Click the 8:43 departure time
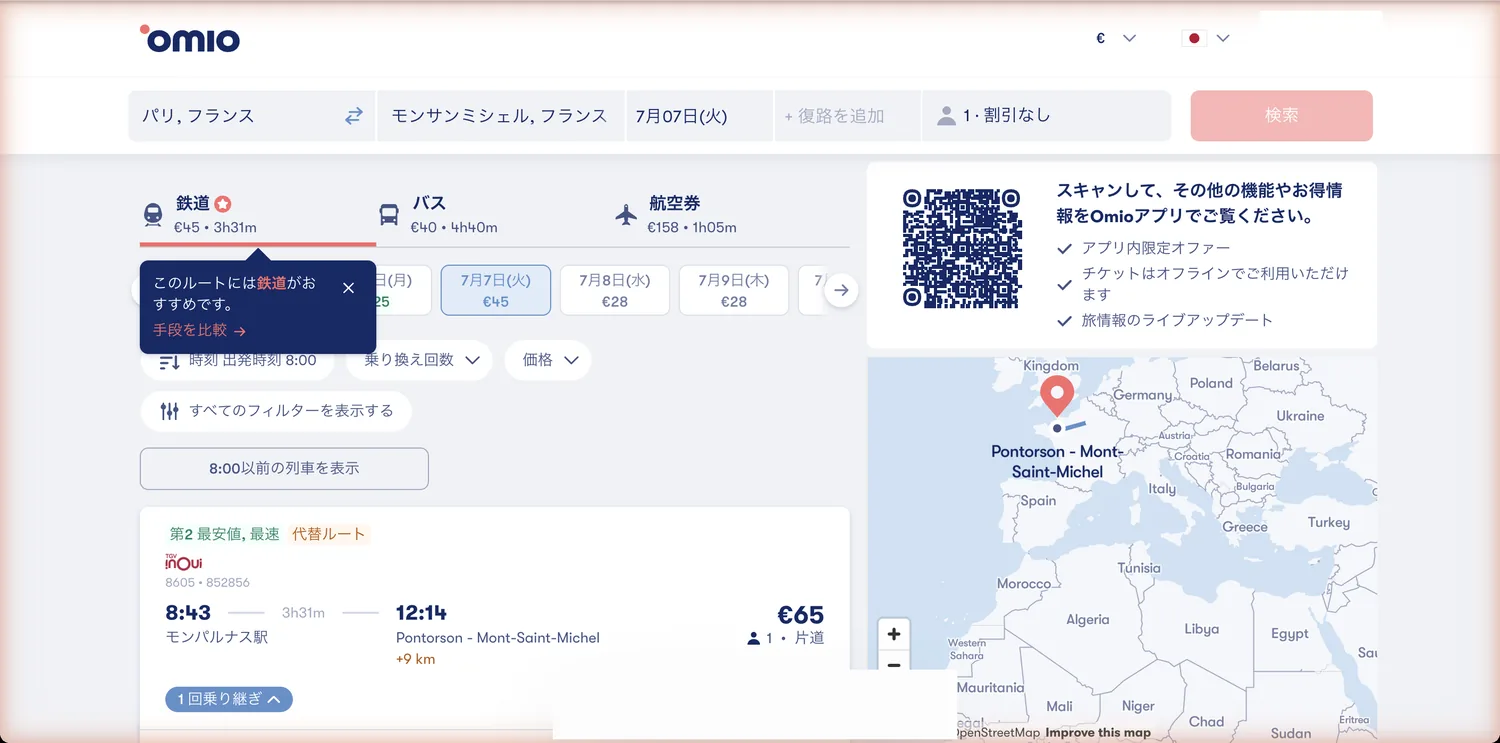 click(188, 612)
